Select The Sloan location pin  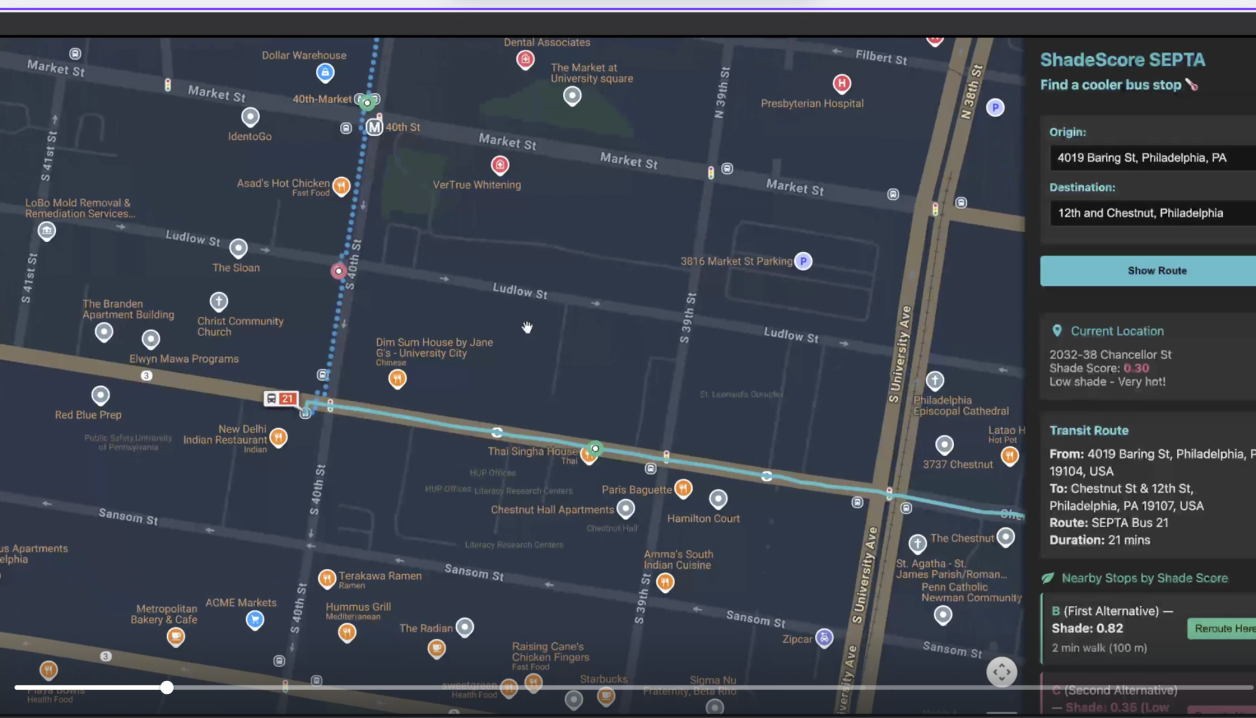point(238,248)
